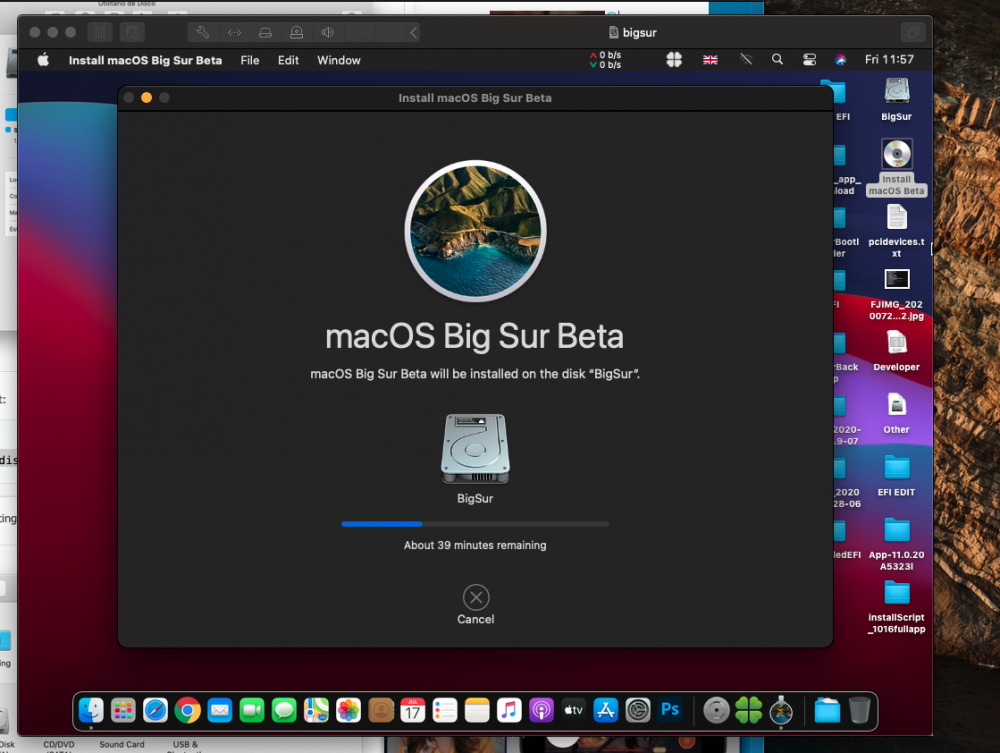Screen dimensions: 1000x753
Task: Open Reminders from the dock
Action: coord(445,710)
